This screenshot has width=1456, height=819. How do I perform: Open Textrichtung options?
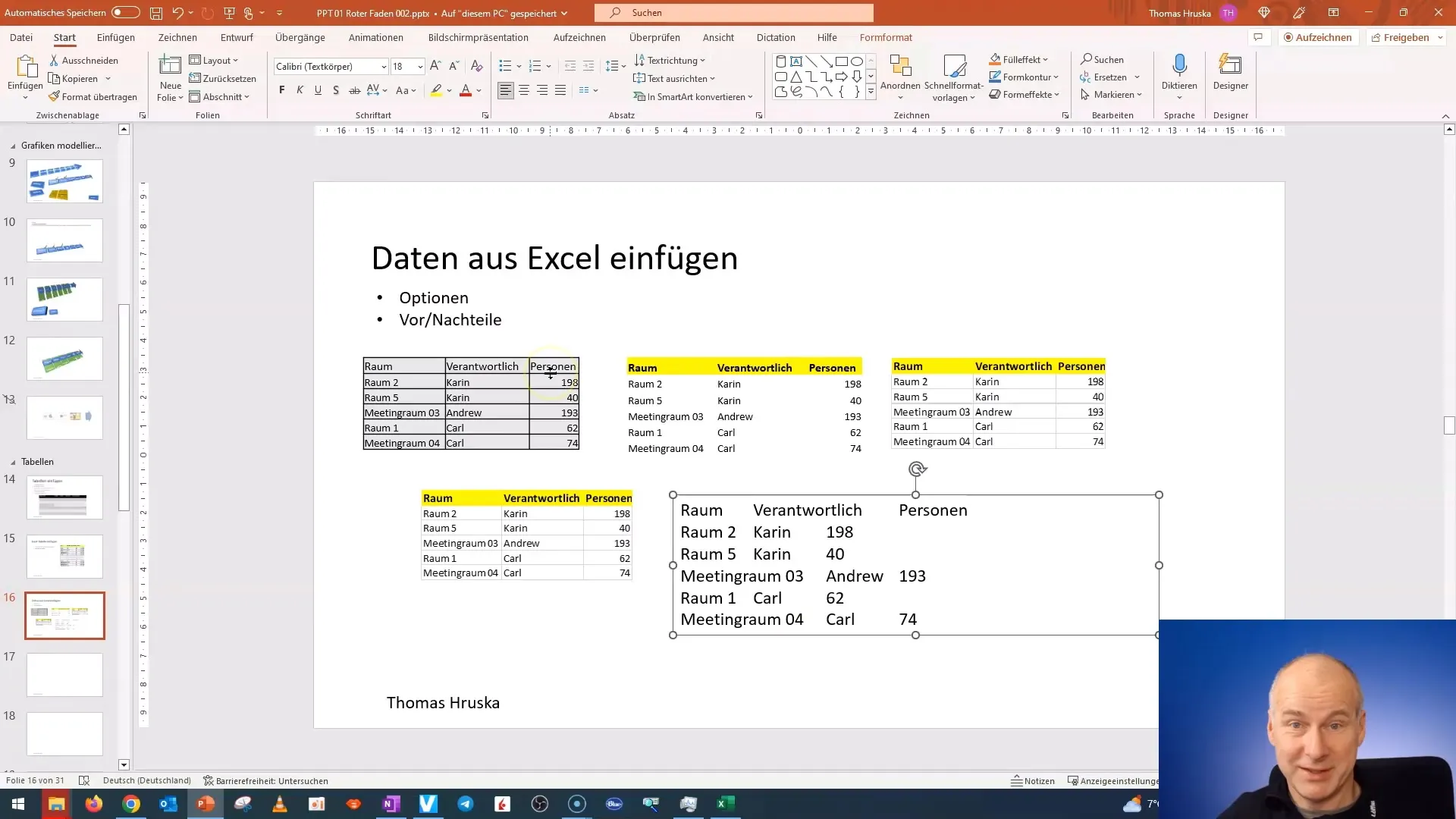[670, 60]
